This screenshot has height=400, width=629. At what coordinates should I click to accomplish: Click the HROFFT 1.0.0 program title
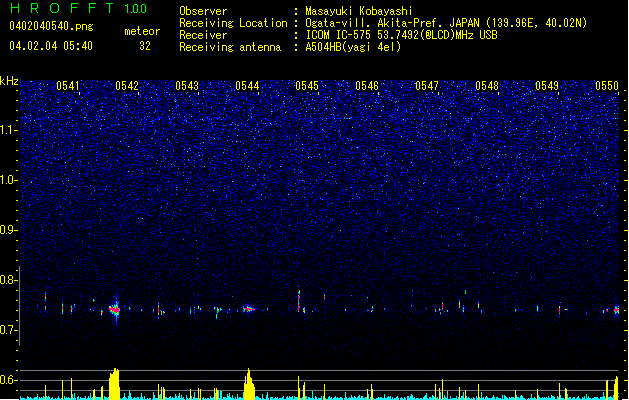coord(79,8)
